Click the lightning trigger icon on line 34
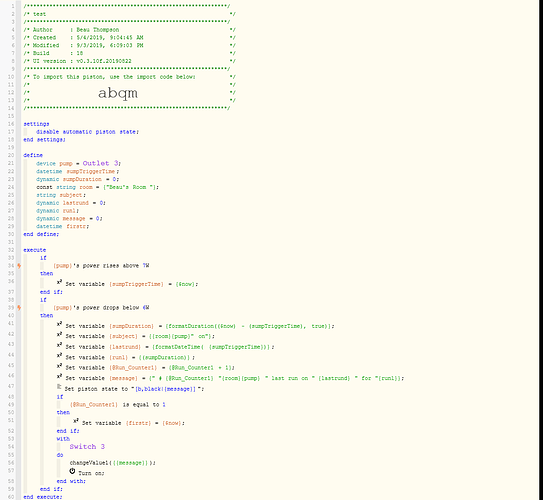Viewport: 543px width, 500px height. [x=19, y=266]
